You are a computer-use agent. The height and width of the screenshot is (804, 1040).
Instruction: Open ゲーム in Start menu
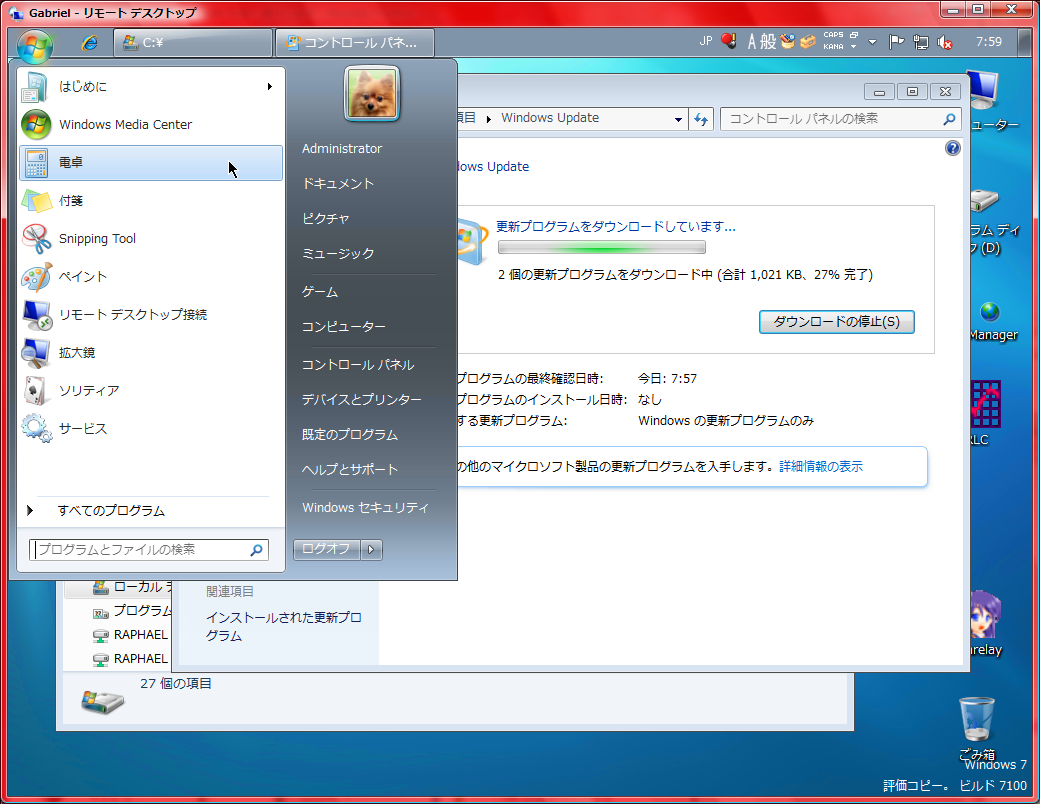(320, 292)
